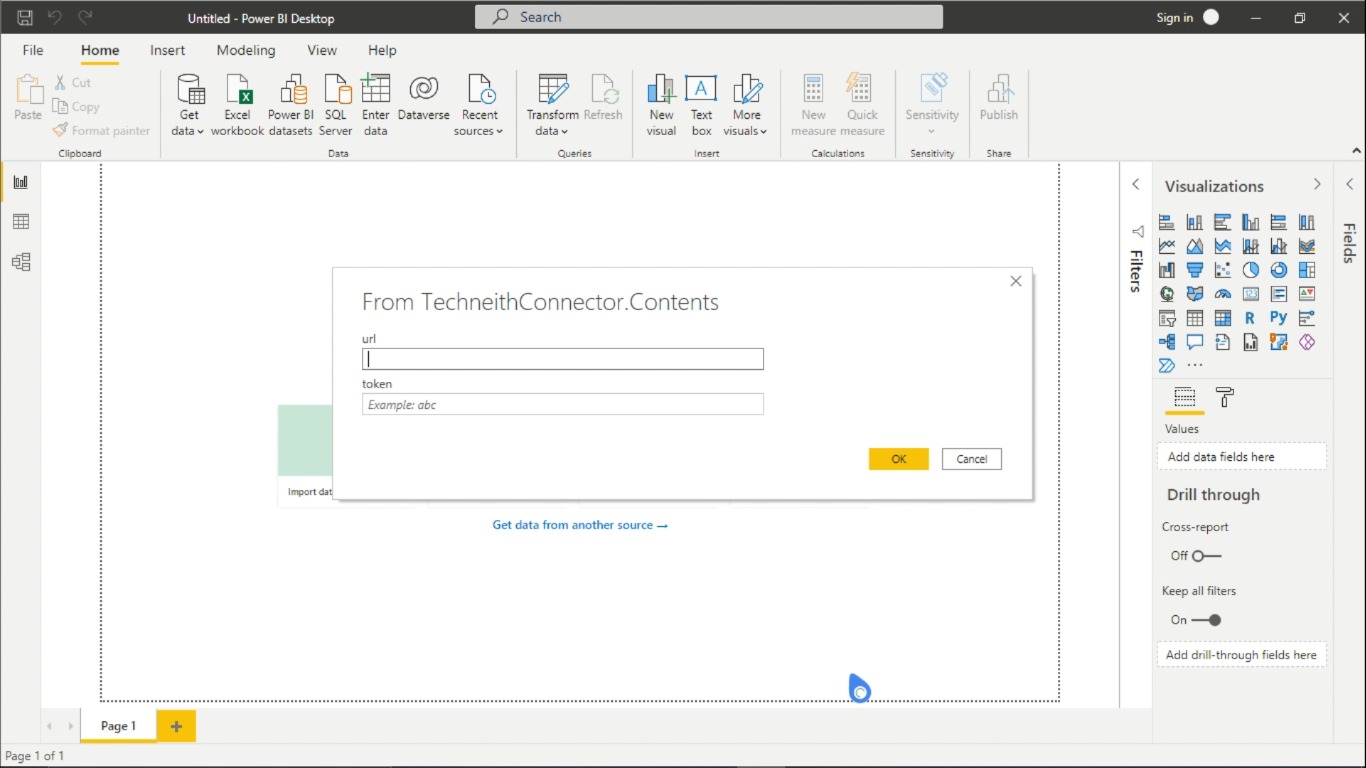Click the token input field
The width and height of the screenshot is (1366, 768).
tap(563, 404)
